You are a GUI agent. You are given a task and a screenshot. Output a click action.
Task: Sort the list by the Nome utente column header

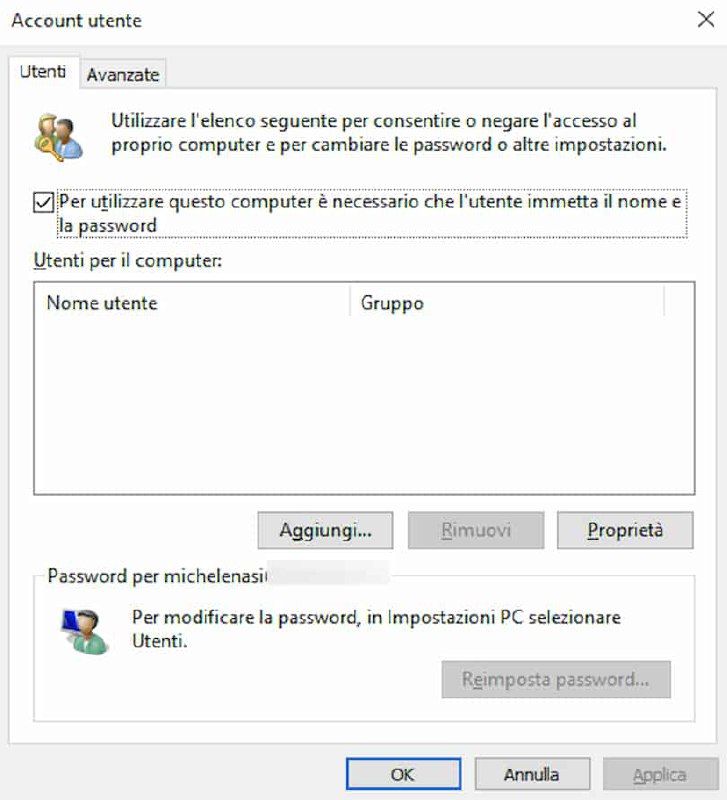pyautogui.click(x=192, y=303)
